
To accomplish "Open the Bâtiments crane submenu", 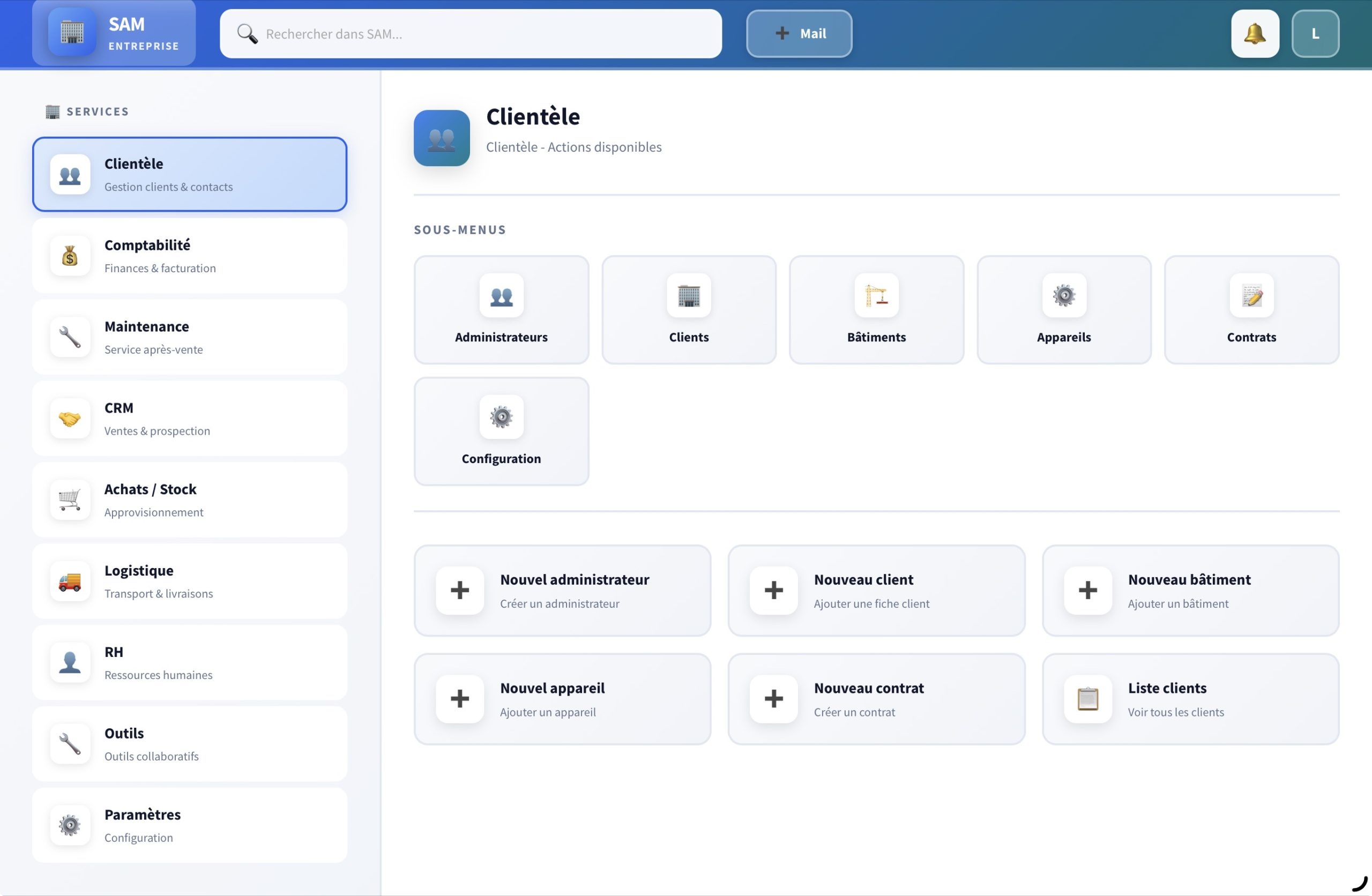I will tap(876, 310).
